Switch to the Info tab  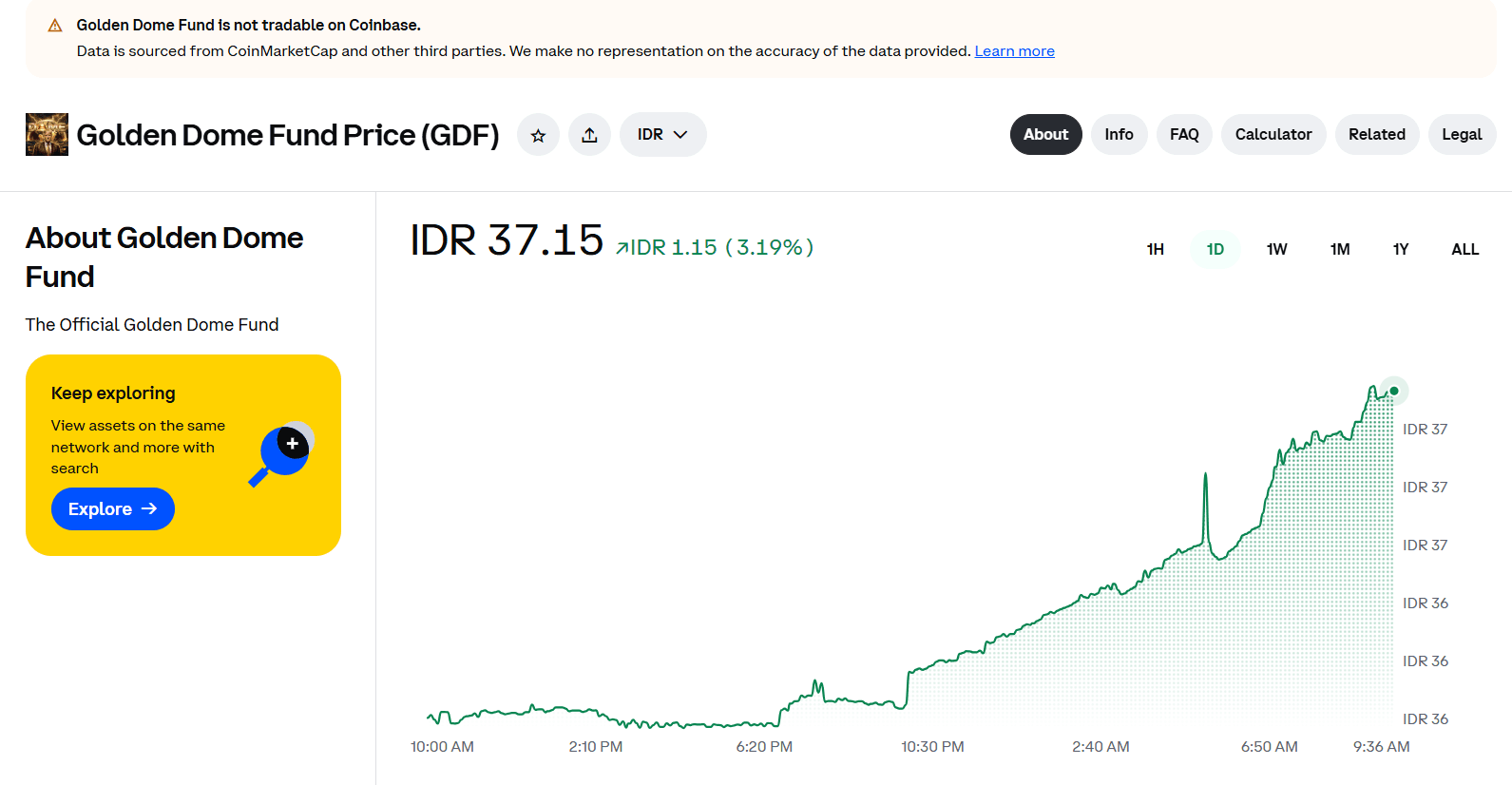click(x=1119, y=135)
